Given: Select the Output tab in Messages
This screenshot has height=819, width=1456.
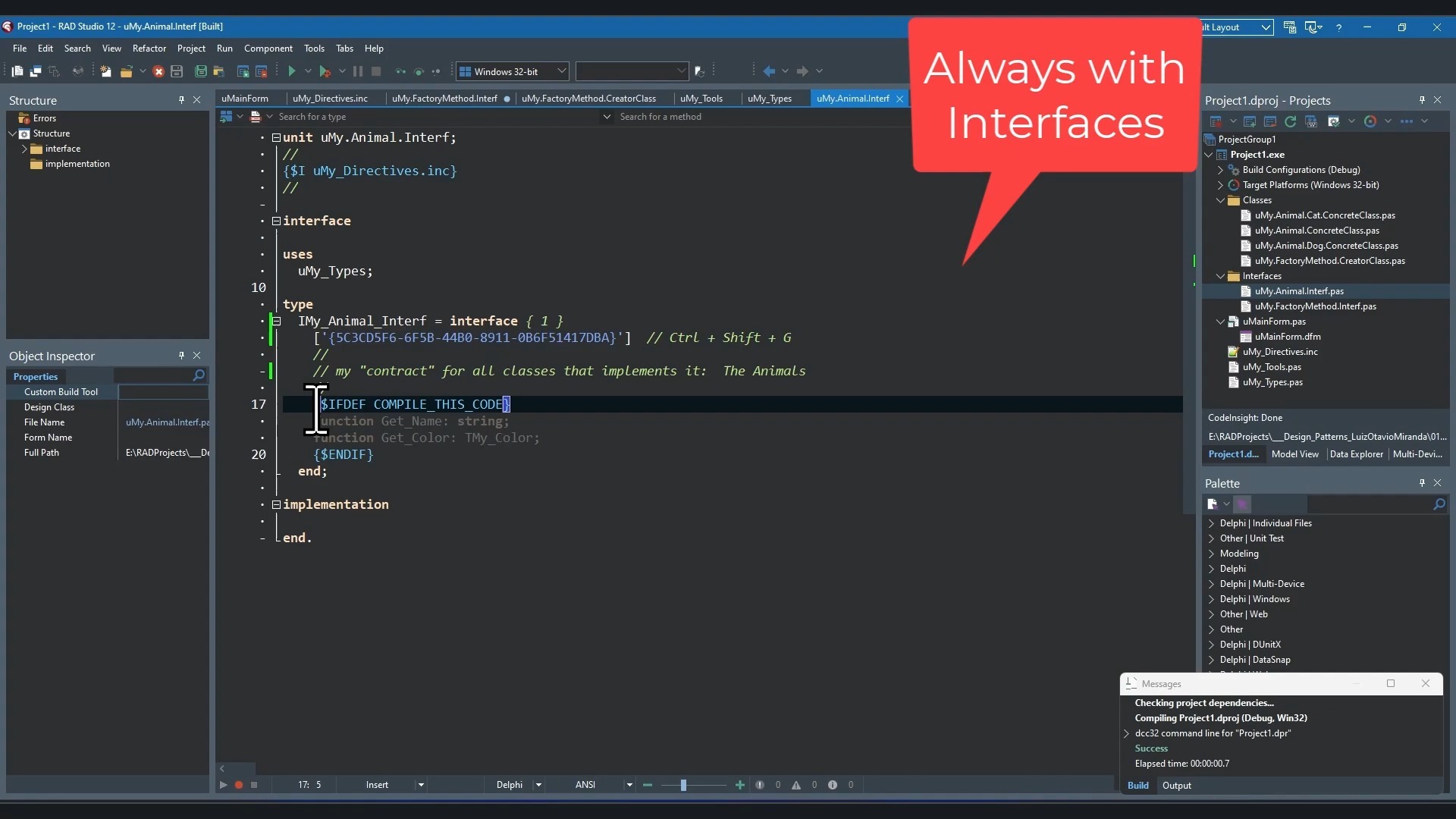Looking at the screenshot, I should pos(1176,786).
